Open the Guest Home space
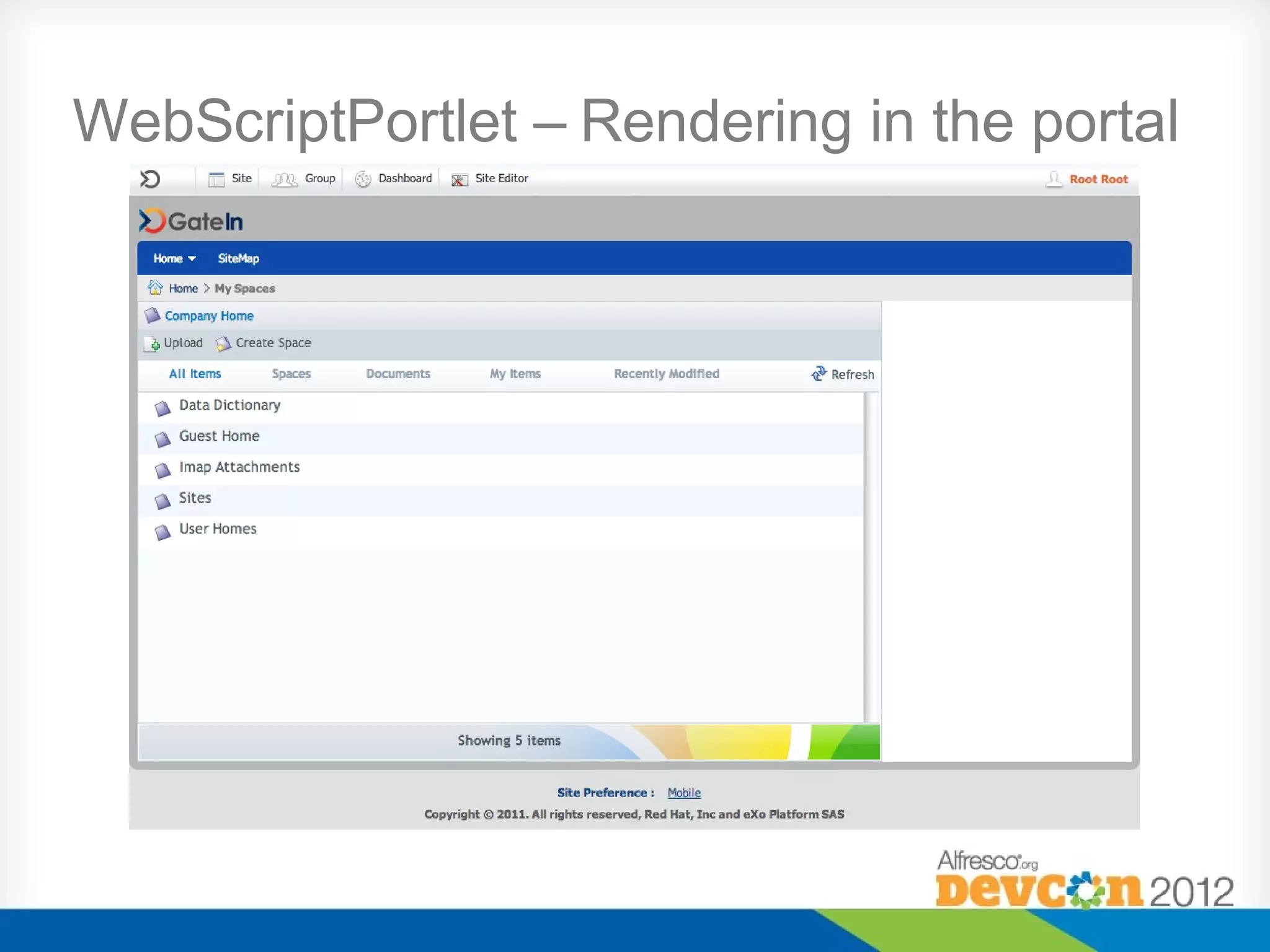This screenshot has width=1270, height=952. pyautogui.click(x=219, y=436)
